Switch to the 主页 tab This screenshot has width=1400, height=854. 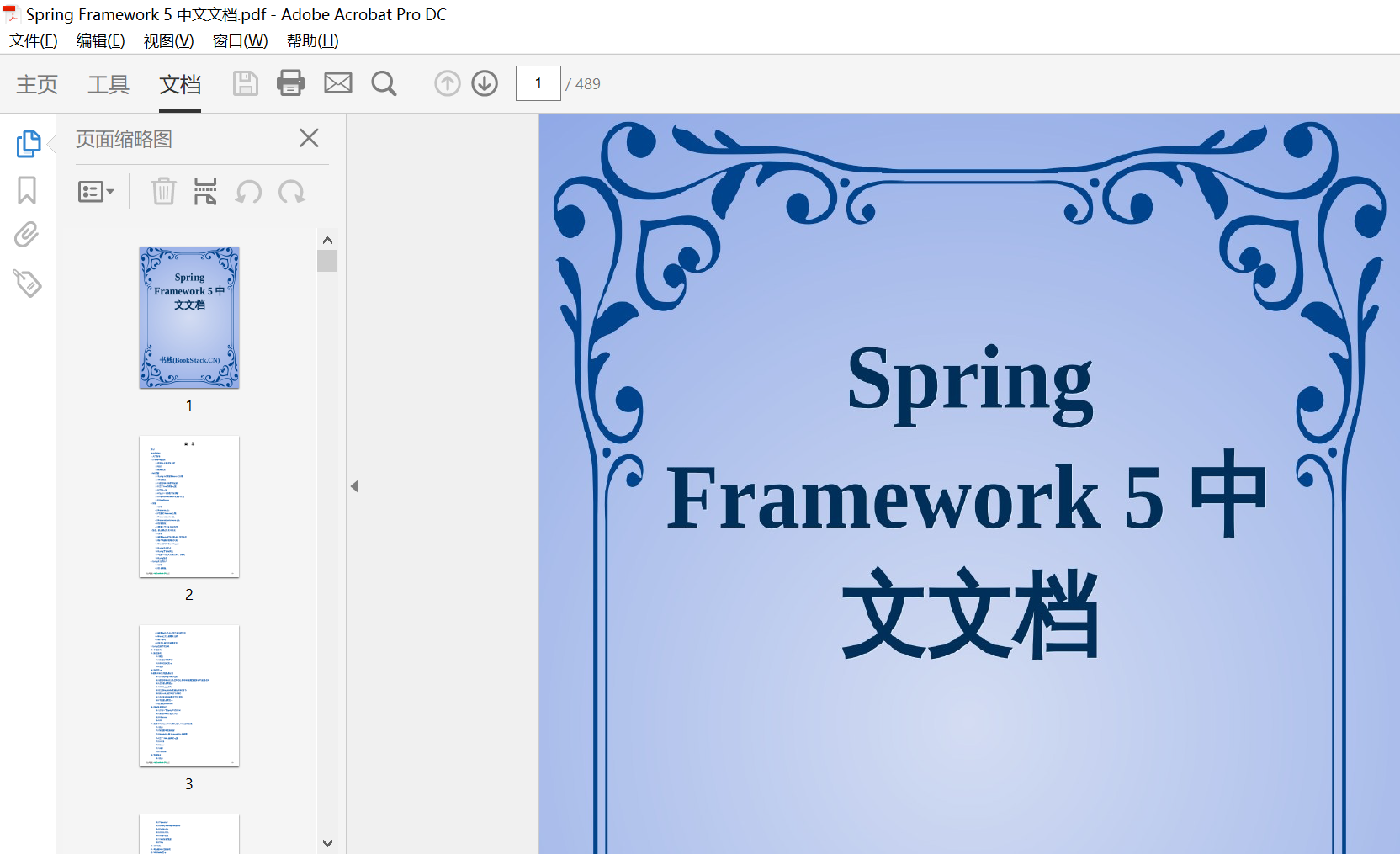tap(37, 84)
